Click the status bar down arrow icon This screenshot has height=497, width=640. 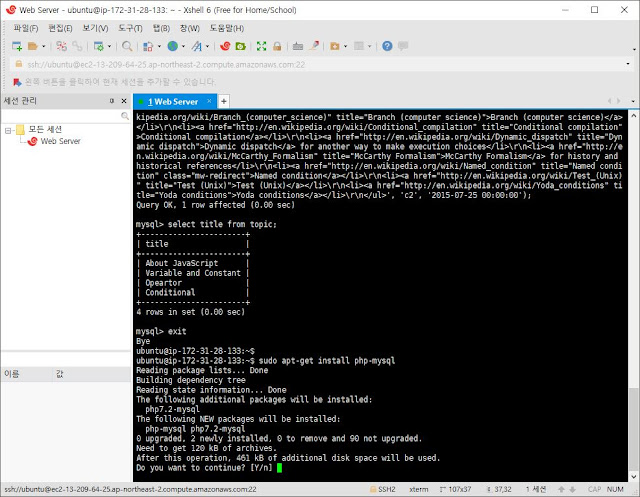tap(572, 489)
